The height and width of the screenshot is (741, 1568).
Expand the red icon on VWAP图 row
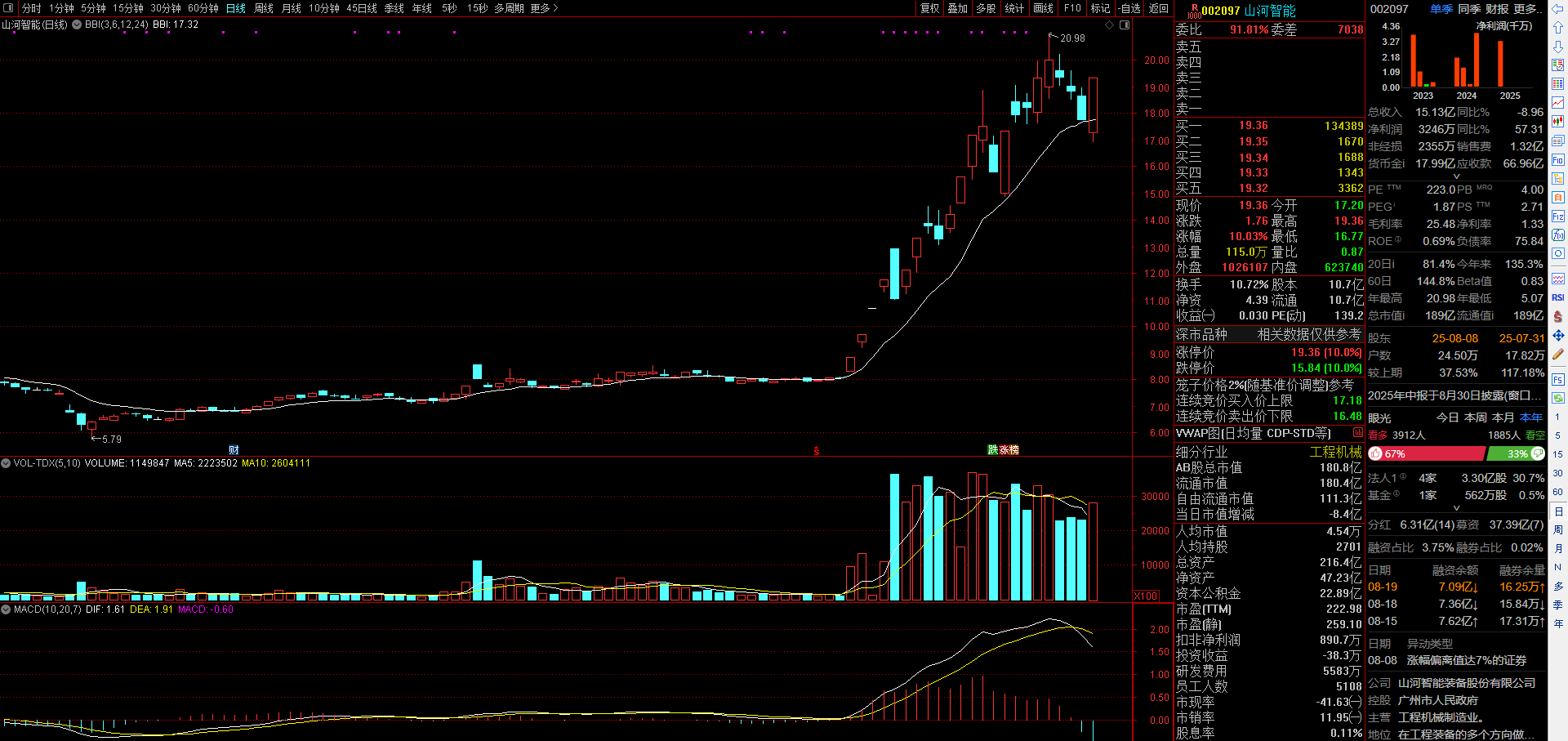coord(1357,433)
